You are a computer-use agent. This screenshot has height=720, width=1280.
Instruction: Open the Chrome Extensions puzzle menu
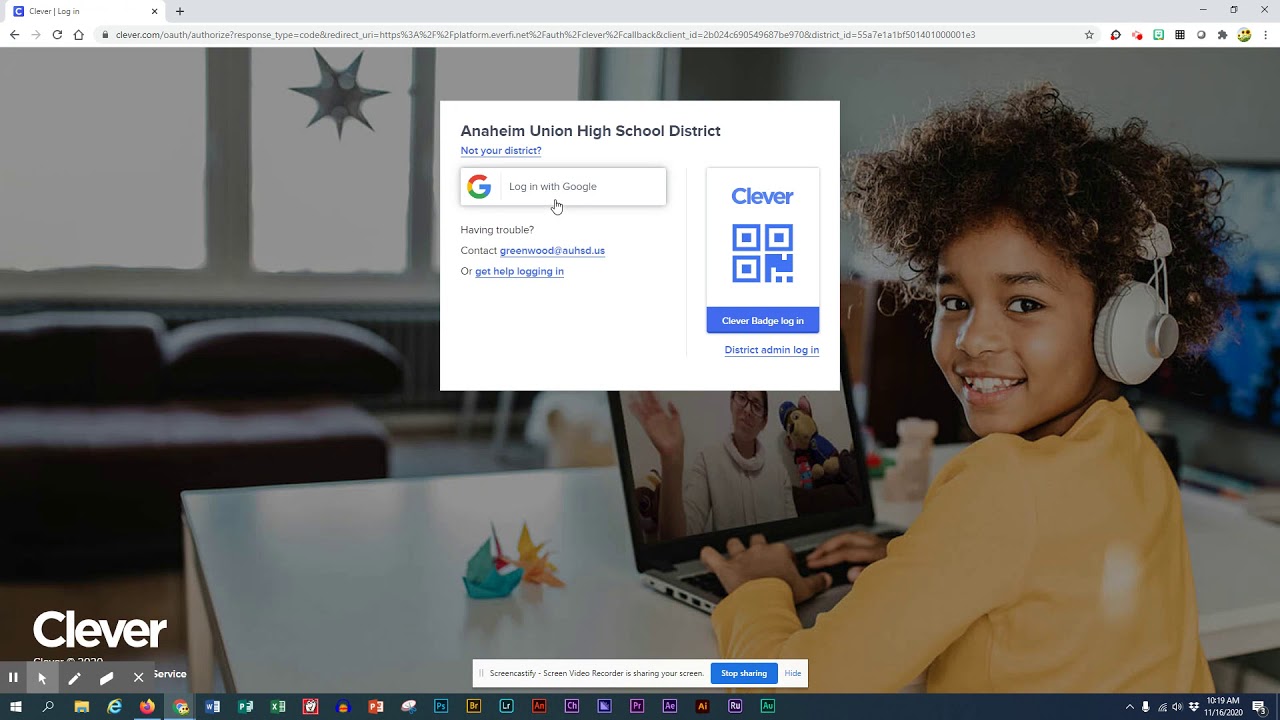coord(1222,35)
